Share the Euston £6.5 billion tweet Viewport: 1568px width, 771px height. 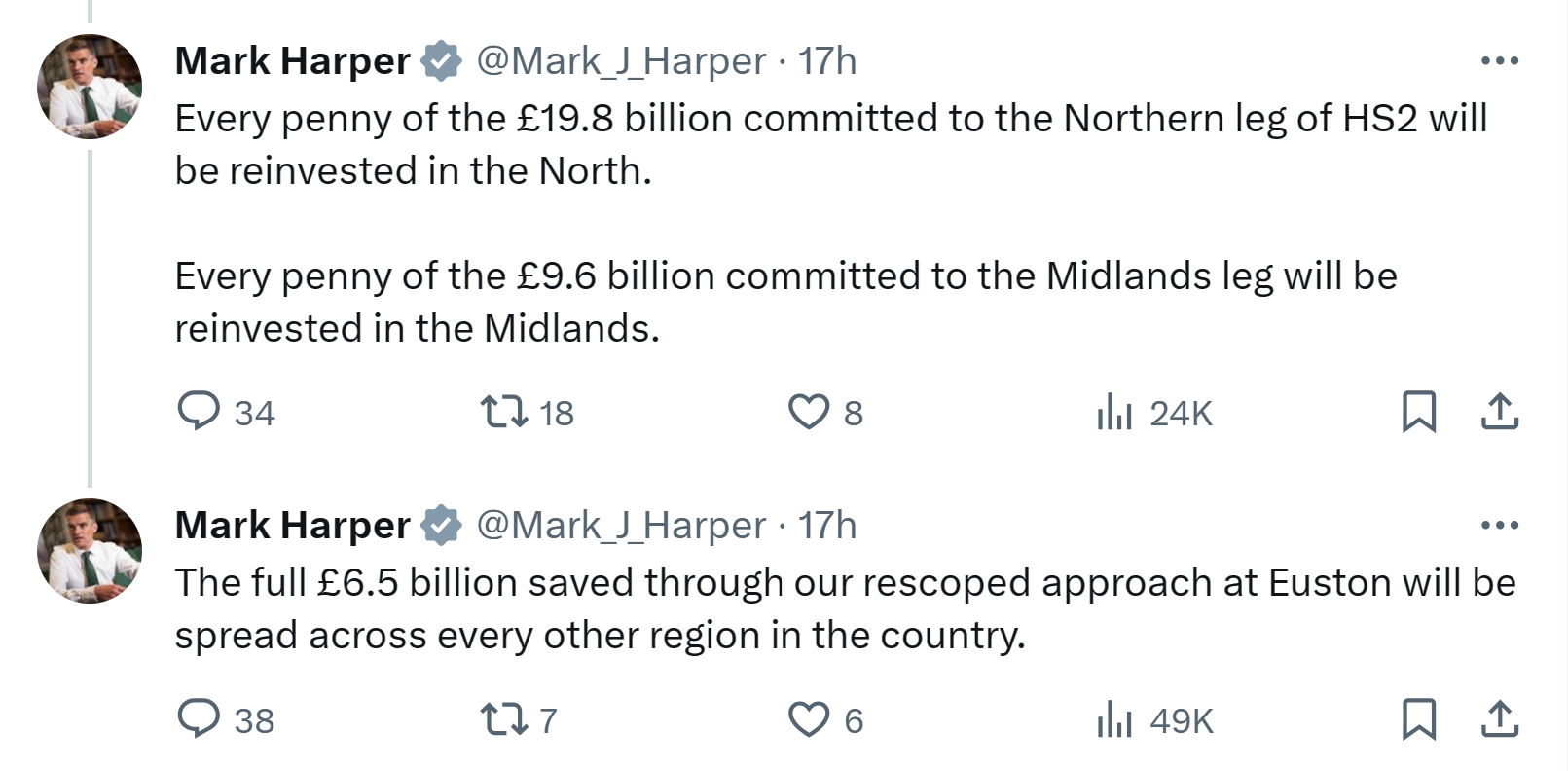pos(1499,718)
